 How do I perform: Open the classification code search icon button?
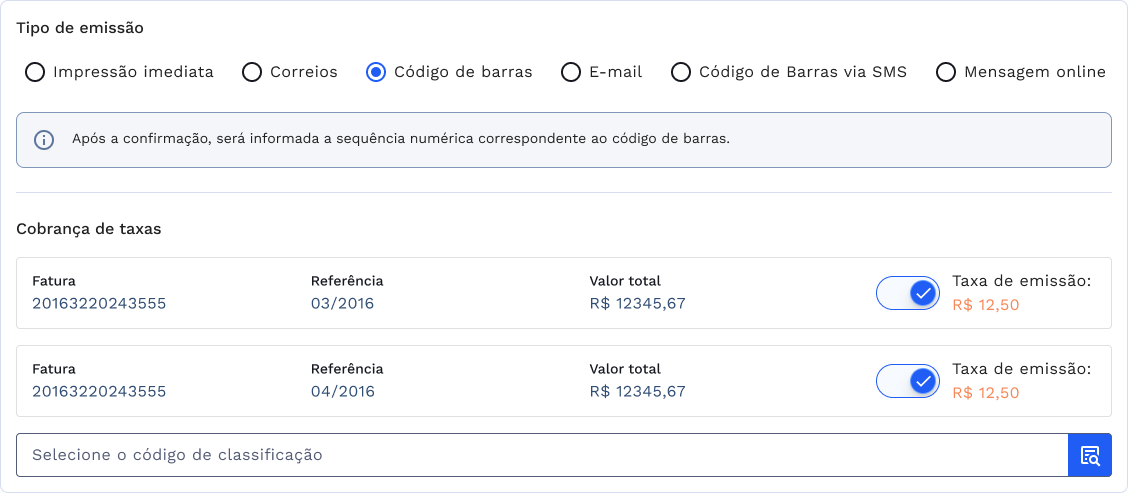tap(1090, 455)
